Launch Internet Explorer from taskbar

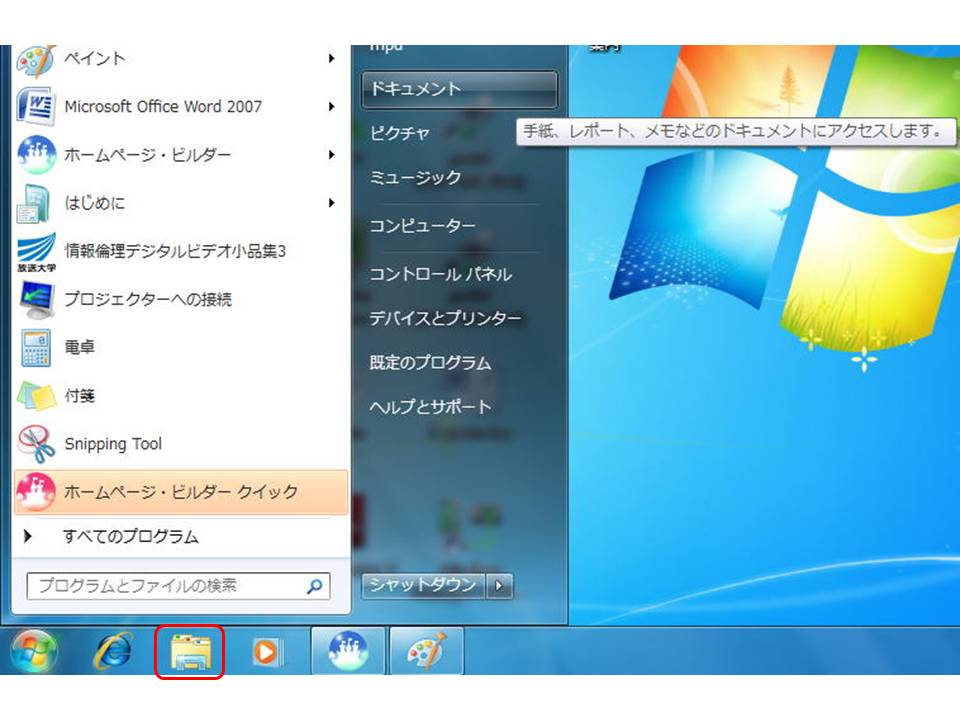(x=114, y=651)
